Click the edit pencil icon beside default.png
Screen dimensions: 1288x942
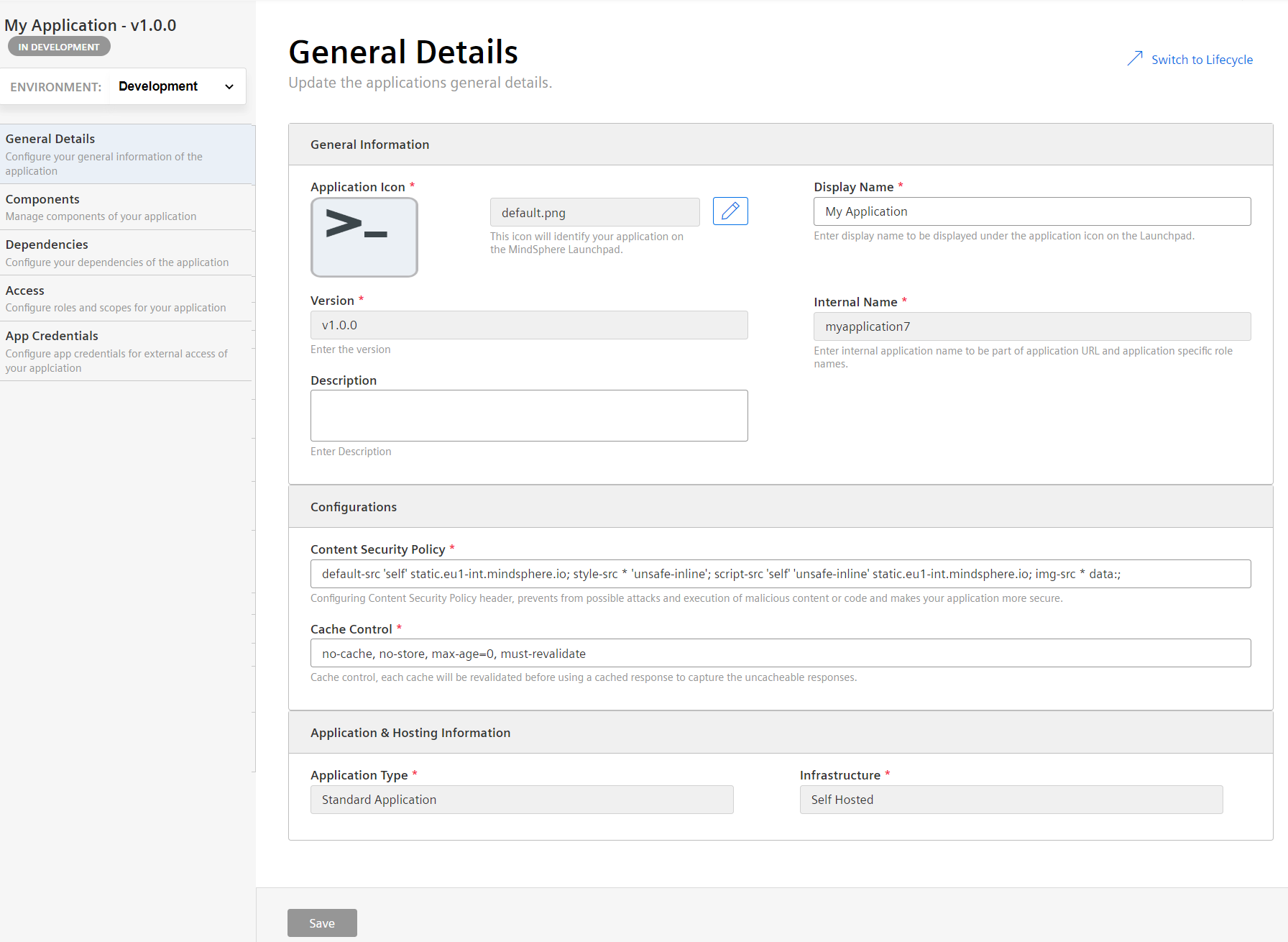pyautogui.click(x=730, y=211)
